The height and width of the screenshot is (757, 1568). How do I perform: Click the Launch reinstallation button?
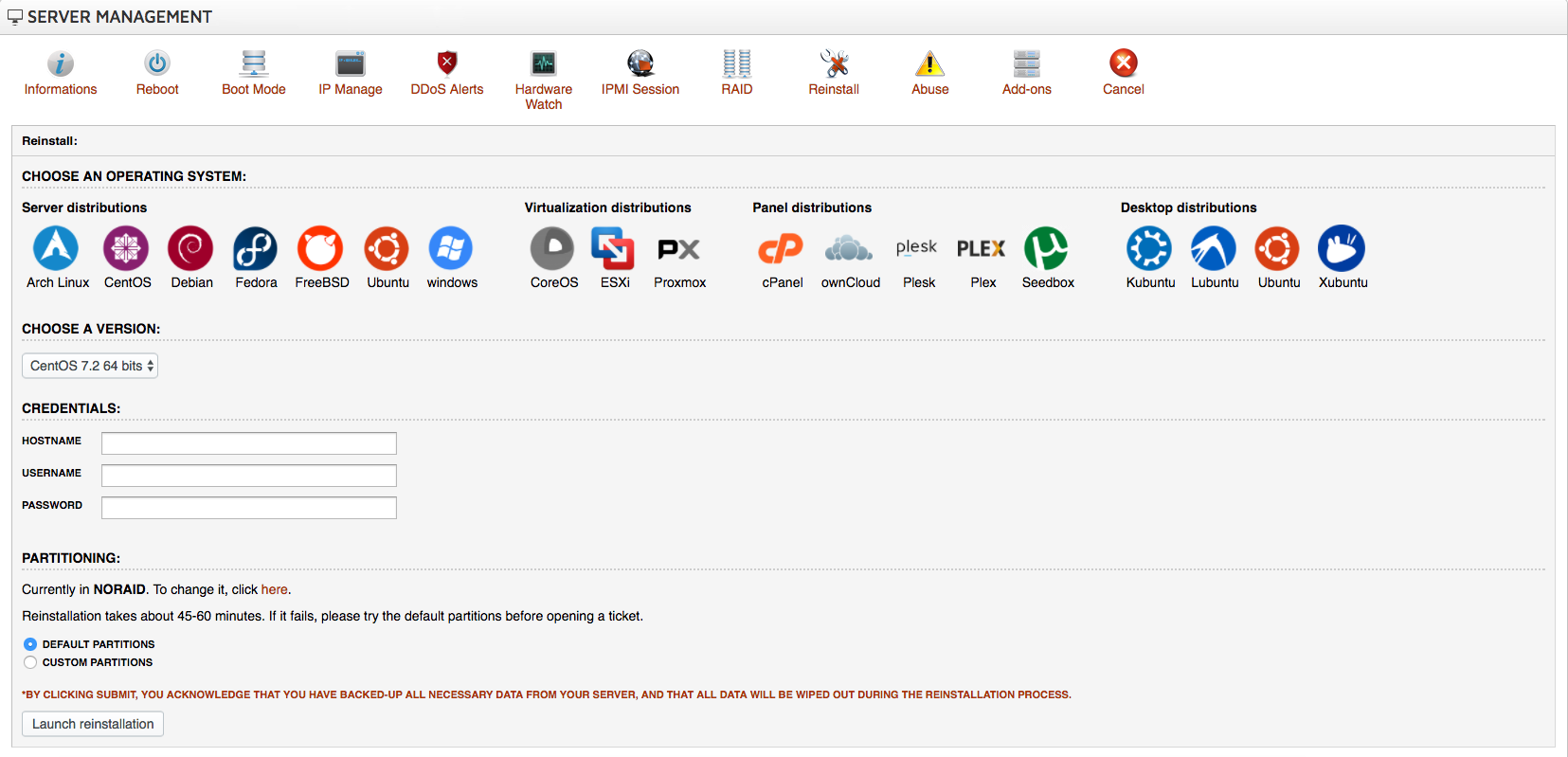93,724
